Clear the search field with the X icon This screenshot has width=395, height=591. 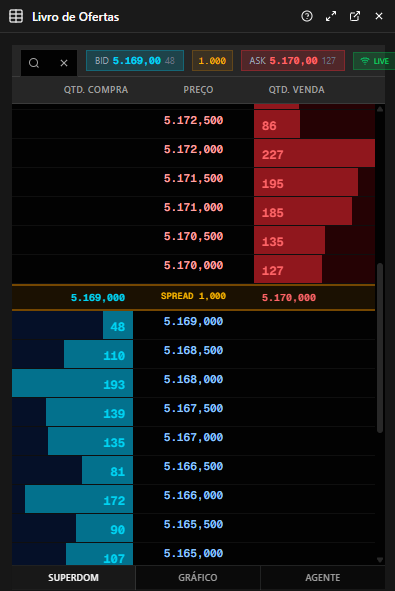pos(64,63)
